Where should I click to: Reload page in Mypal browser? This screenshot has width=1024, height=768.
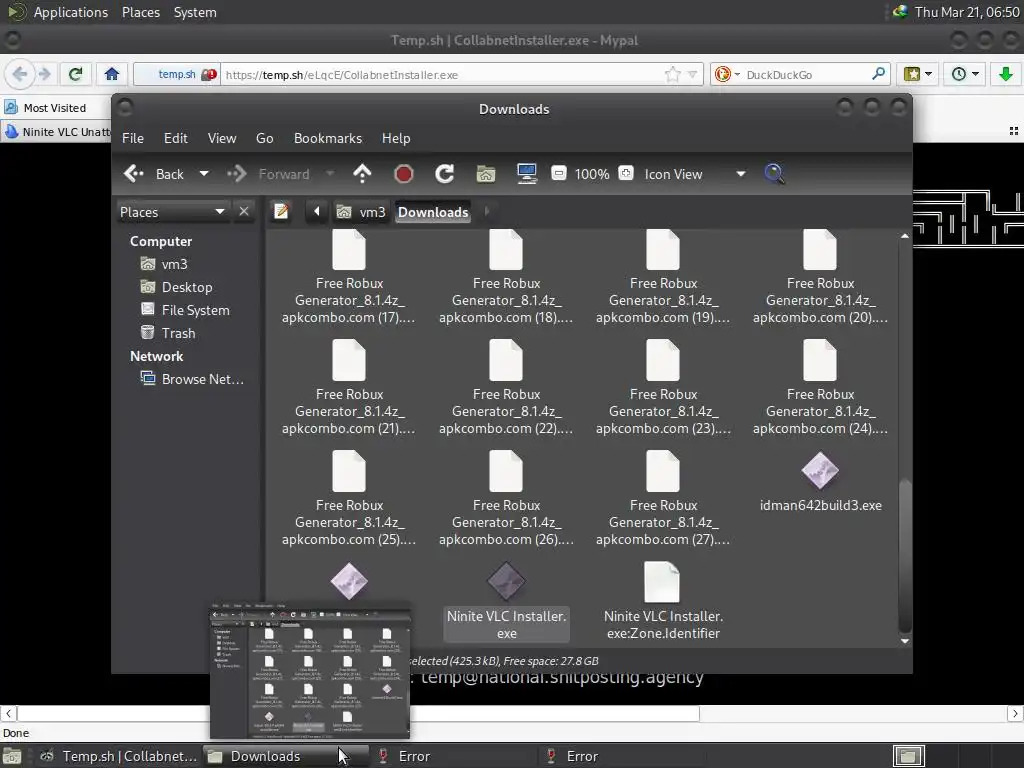click(76, 74)
